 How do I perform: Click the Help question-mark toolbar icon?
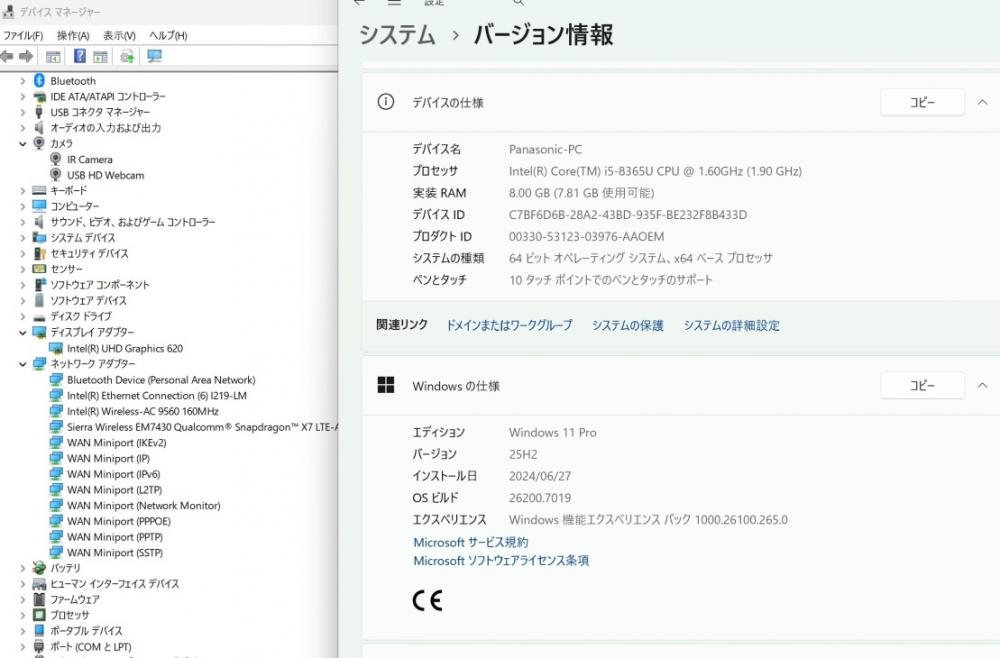click(x=80, y=56)
